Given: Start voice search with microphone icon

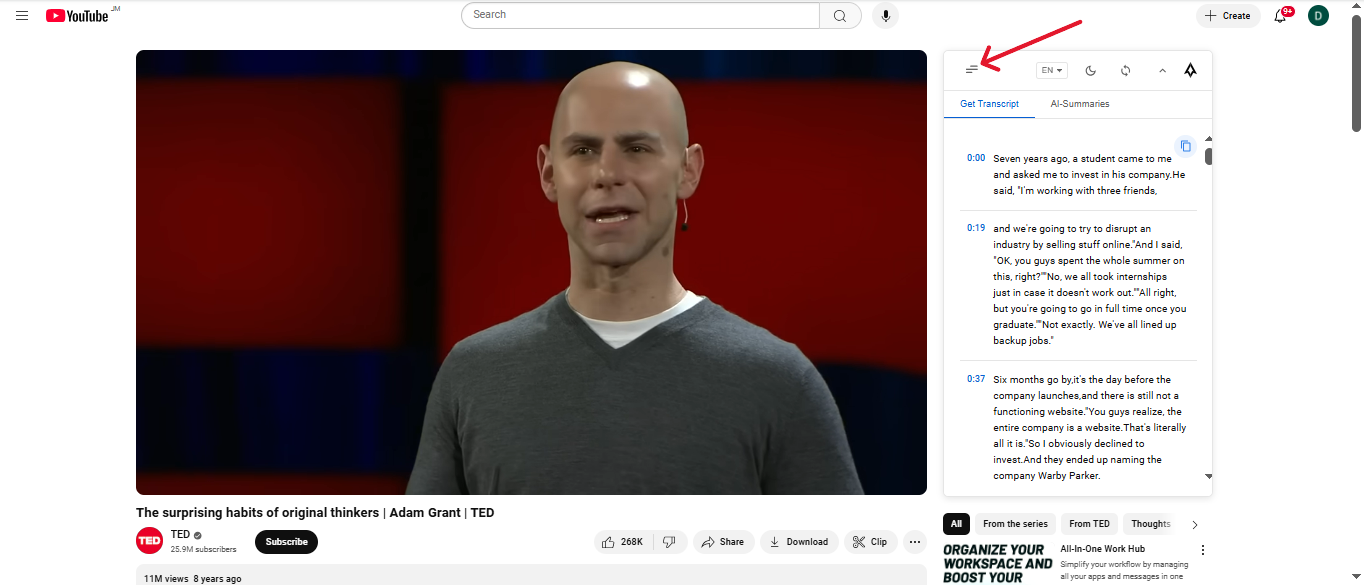Looking at the screenshot, I should tap(885, 15).
